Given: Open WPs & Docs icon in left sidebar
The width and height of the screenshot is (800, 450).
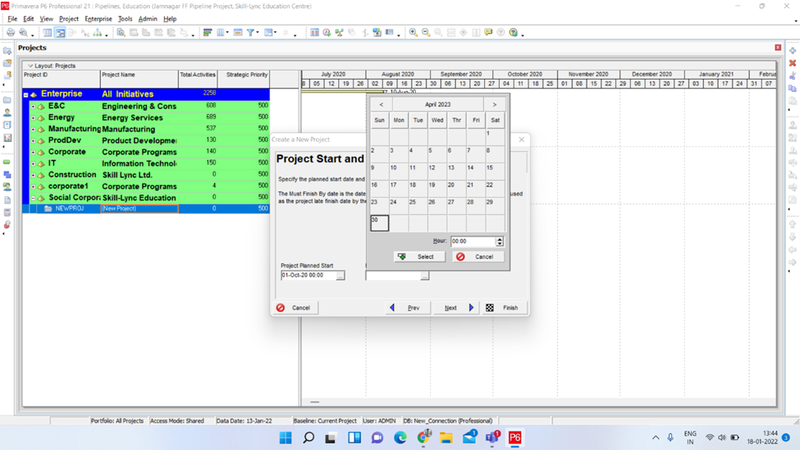Looking at the screenshot, I should (x=7, y=200).
